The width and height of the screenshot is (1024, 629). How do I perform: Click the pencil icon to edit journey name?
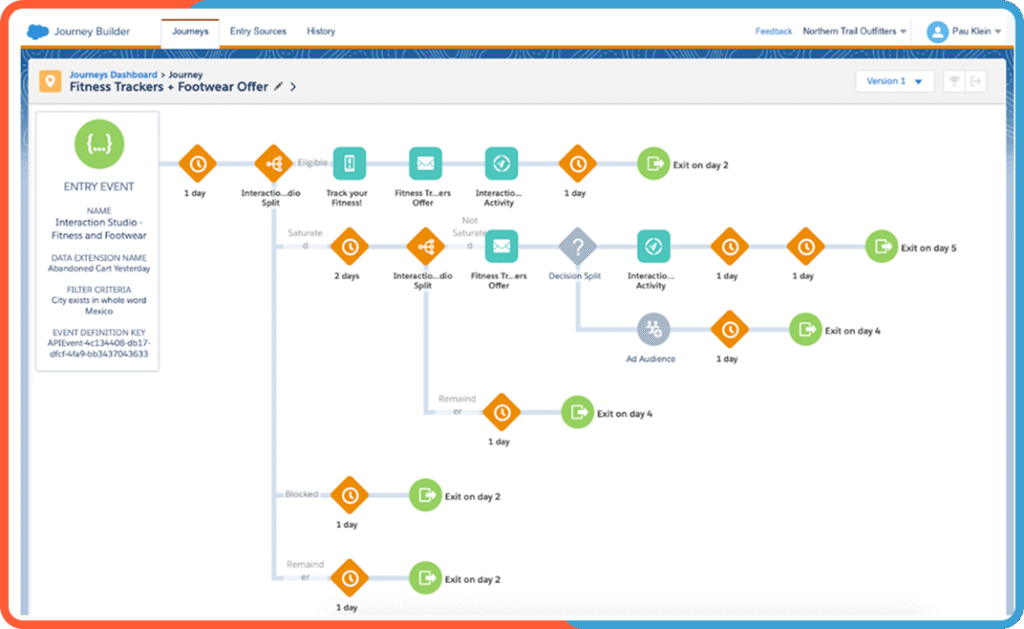(279, 87)
